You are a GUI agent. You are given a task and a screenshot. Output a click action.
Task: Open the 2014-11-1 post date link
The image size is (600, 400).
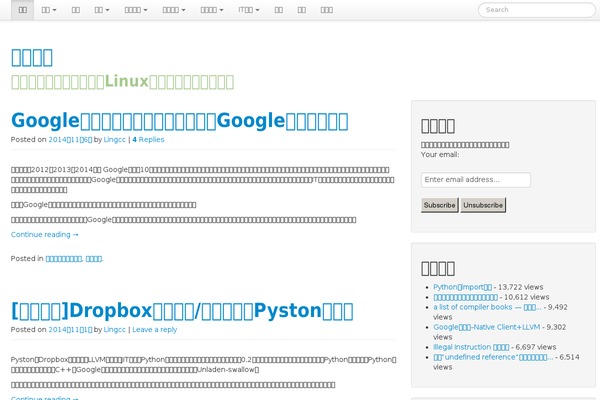(70, 330)
